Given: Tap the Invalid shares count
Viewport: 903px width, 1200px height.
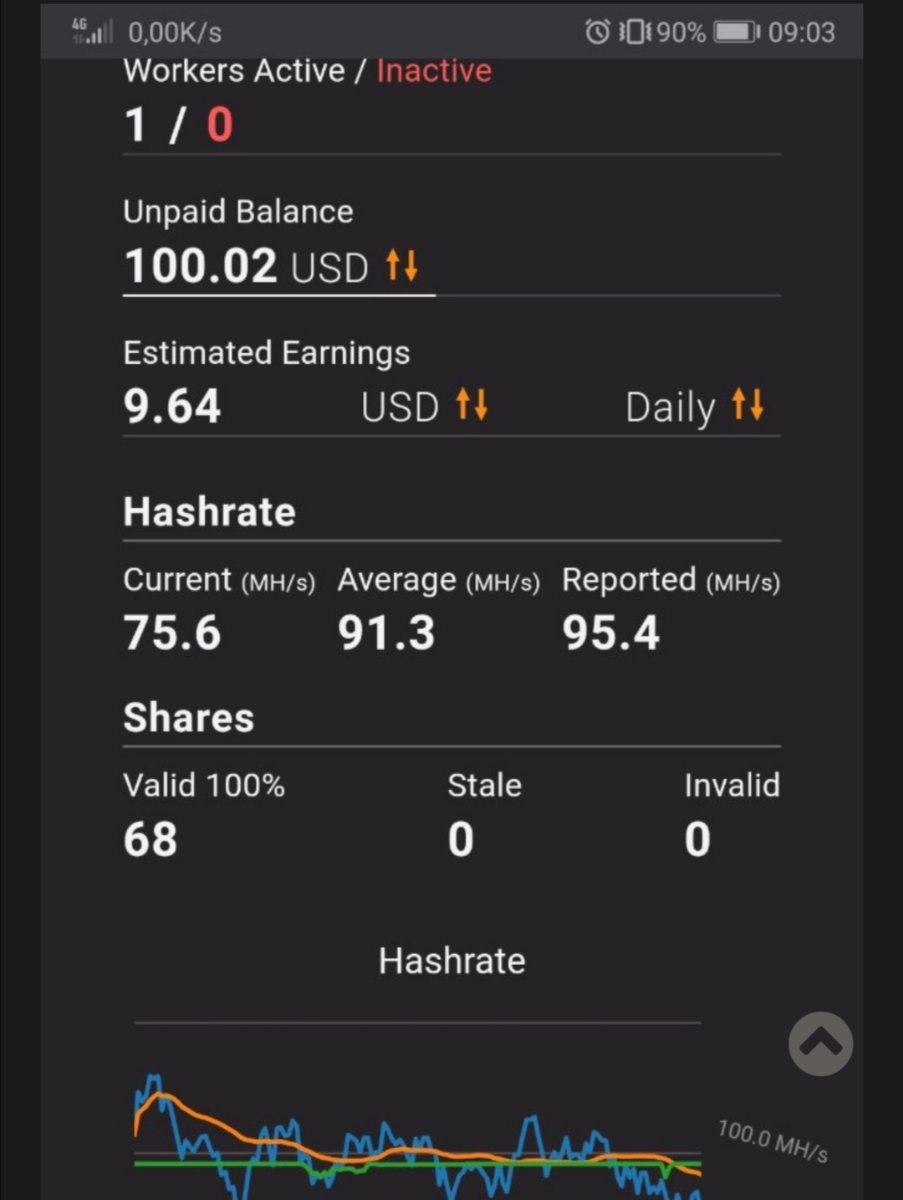Looking at the screenshot, I should (698, 839).
